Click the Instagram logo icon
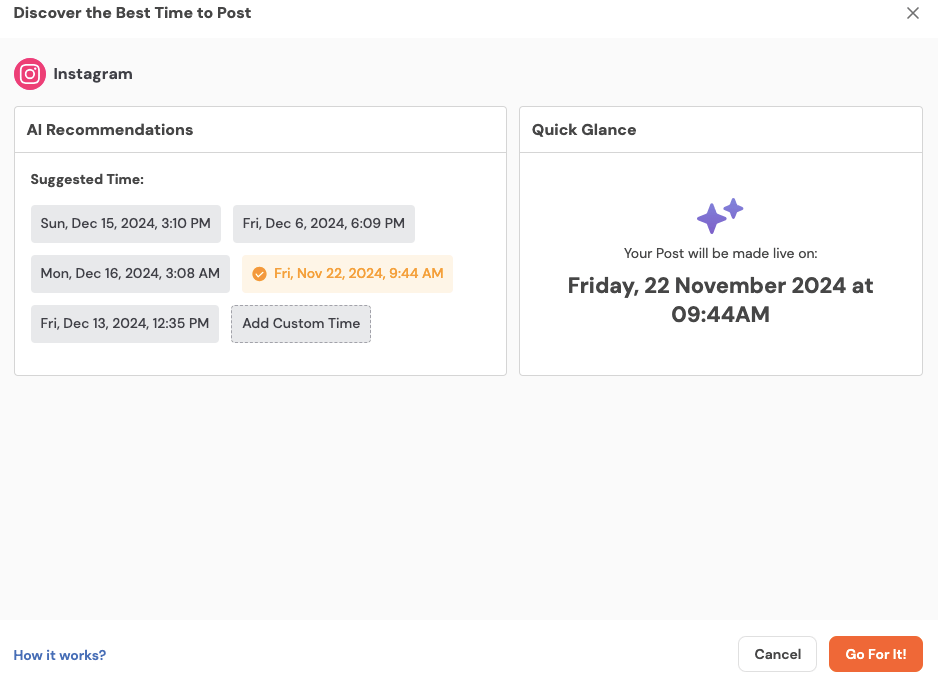The height and width of the screenshot is (686, 938). tap(30, 74)
